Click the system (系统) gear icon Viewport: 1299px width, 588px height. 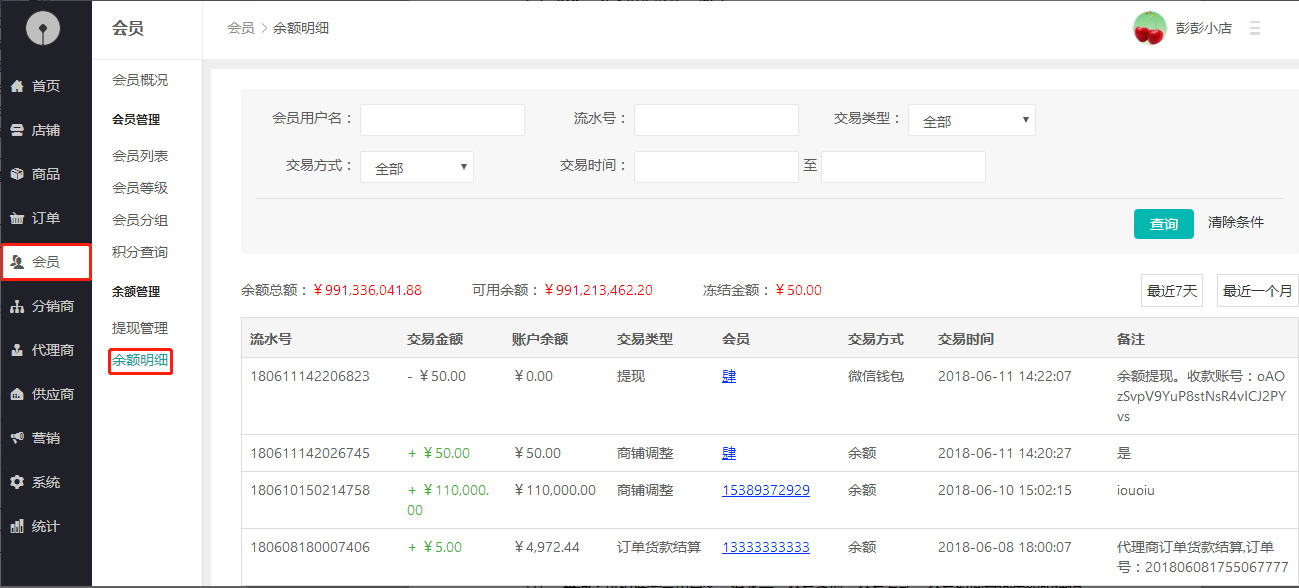tap(17, 482)
